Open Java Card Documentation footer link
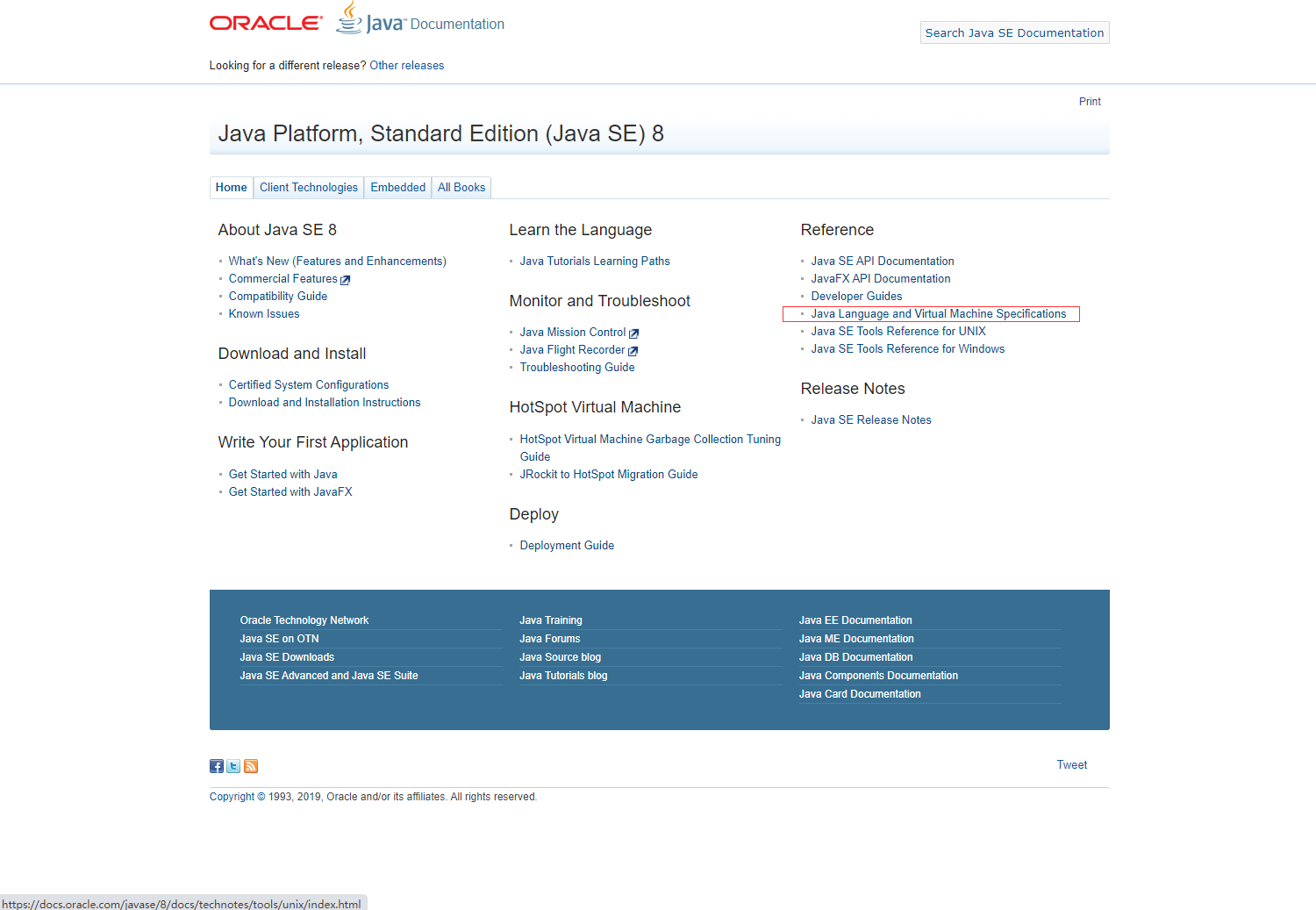 [x=860, y=694]
